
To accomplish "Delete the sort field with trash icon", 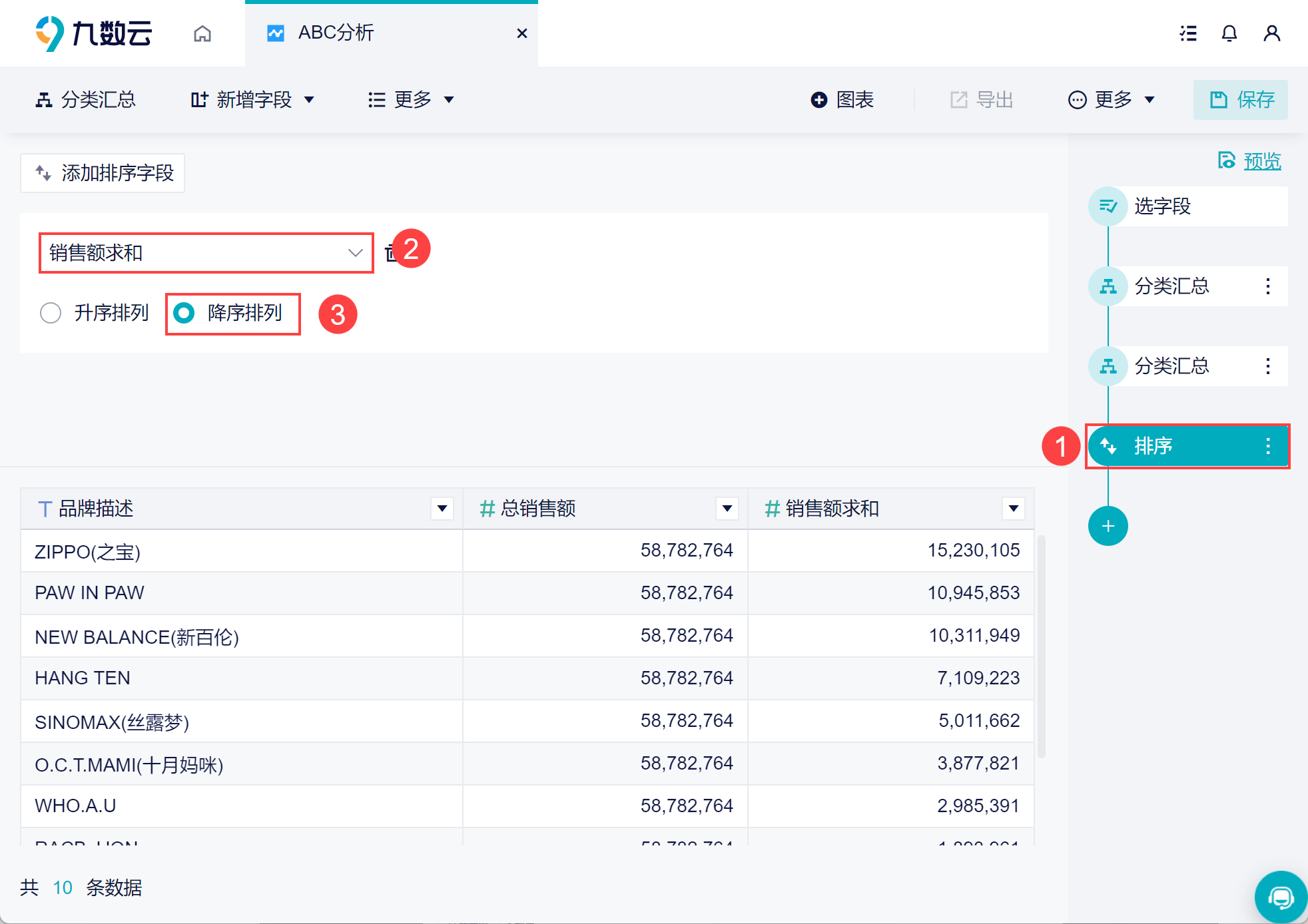I will (x=390, y=253).
